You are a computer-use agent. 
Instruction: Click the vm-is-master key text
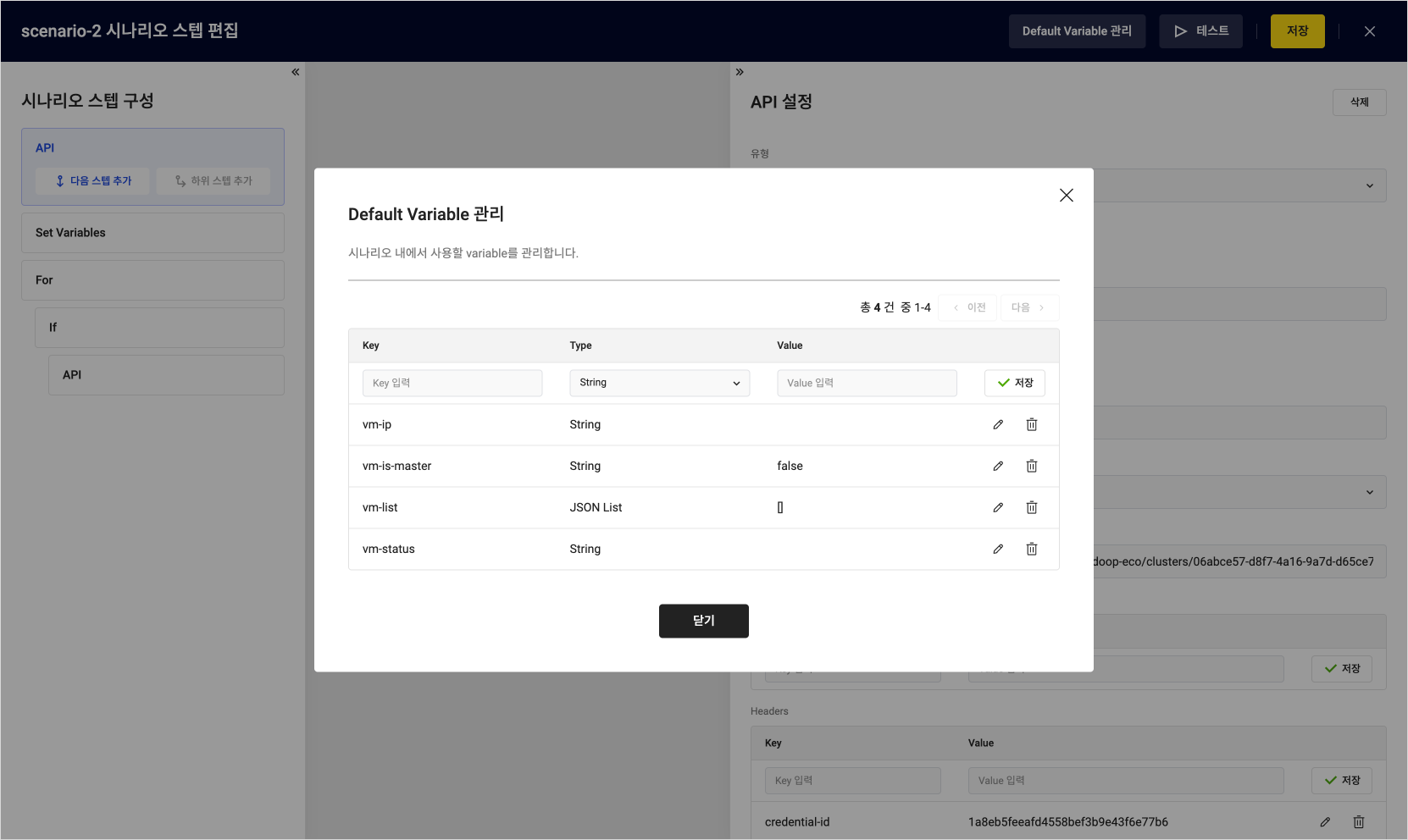point(397,467)
